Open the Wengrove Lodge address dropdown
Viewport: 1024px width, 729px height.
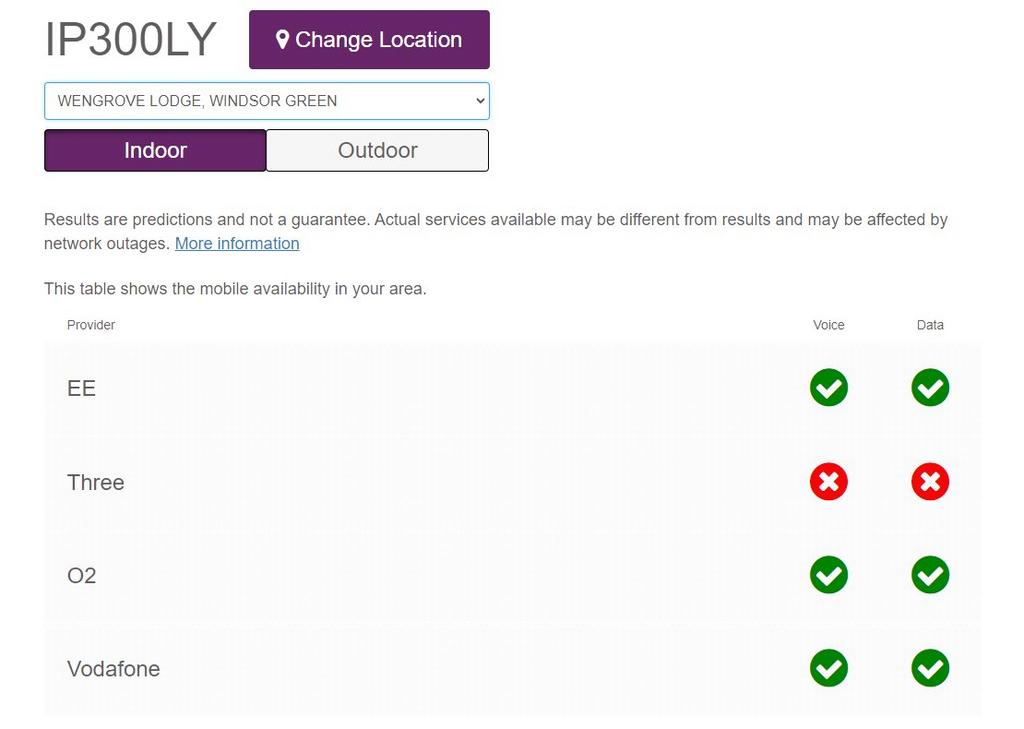pyautogui.click(x=266, y=101)
